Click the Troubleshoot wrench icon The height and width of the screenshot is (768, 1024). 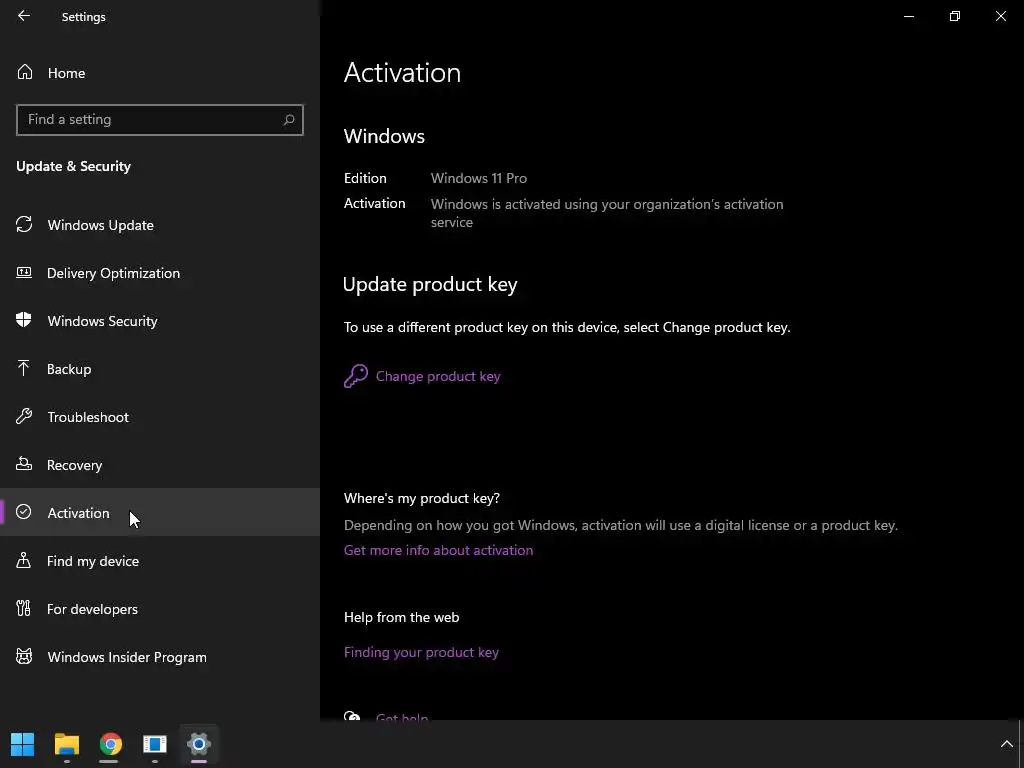pos(24,416)
